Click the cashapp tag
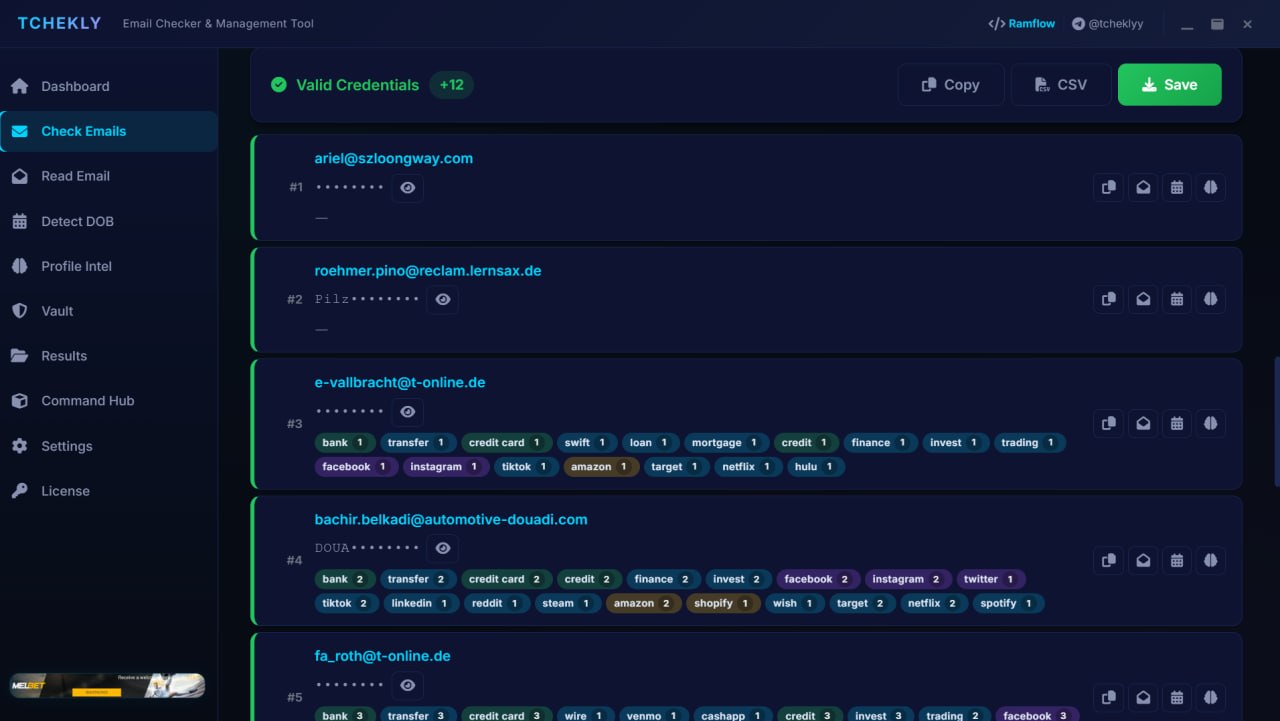Image resolution: width=1280 pixels, height=721 pixels. click(x=732, y=714)
